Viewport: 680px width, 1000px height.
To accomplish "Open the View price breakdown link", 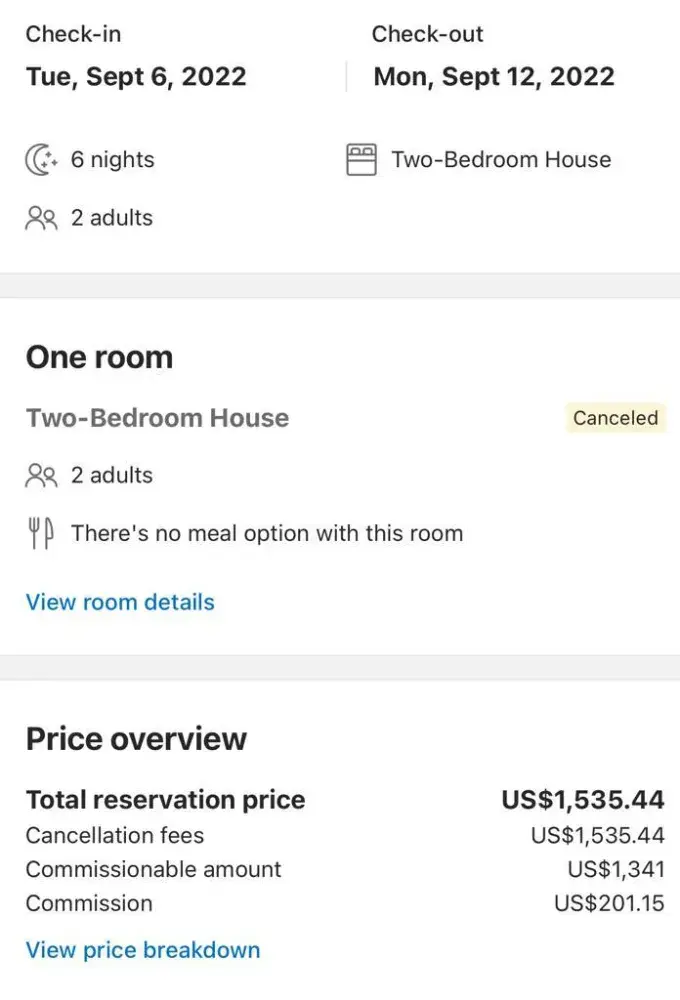I will pyautogui.click(x=143, y=950).
